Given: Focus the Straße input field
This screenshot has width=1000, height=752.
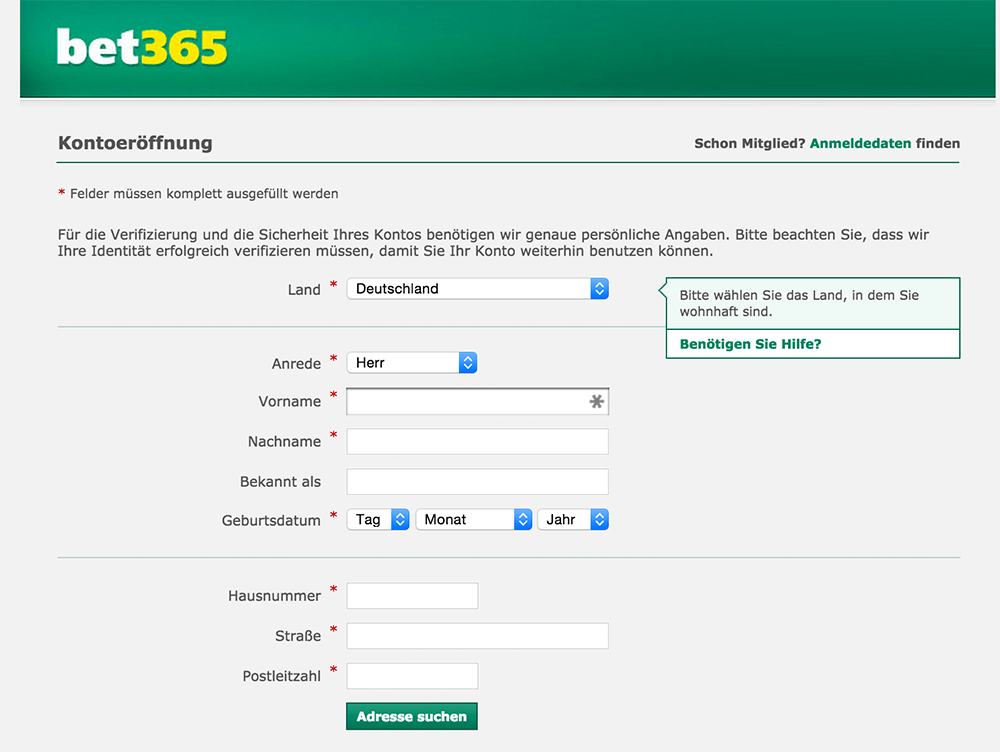Looking at the screenshot, I should click(x=477, y=636).
